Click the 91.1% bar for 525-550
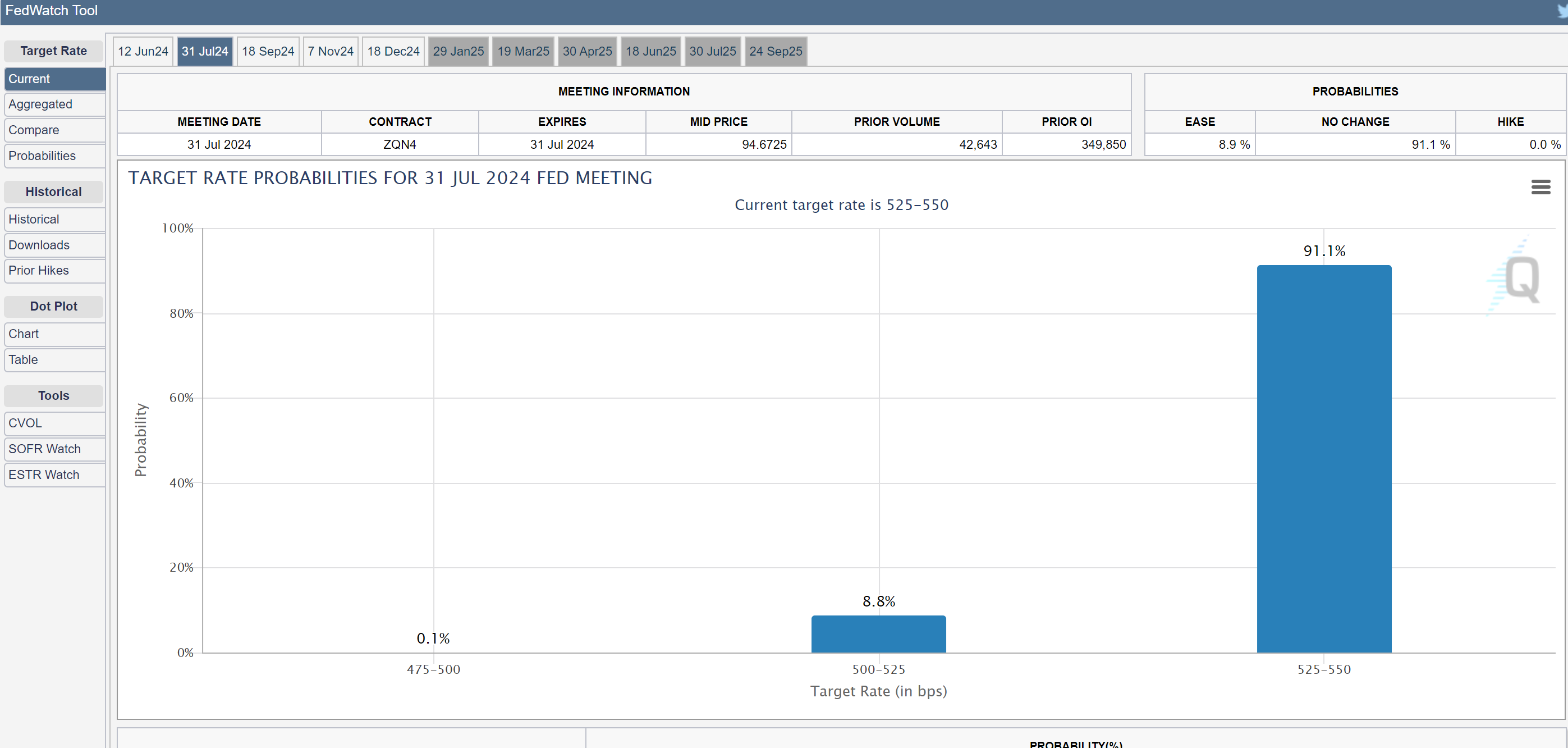Viewport: 1568px width, 748px height. pos(1324,458)
